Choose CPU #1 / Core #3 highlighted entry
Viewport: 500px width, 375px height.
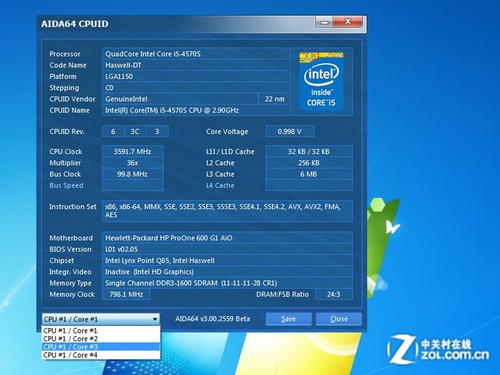coord(101,347)
